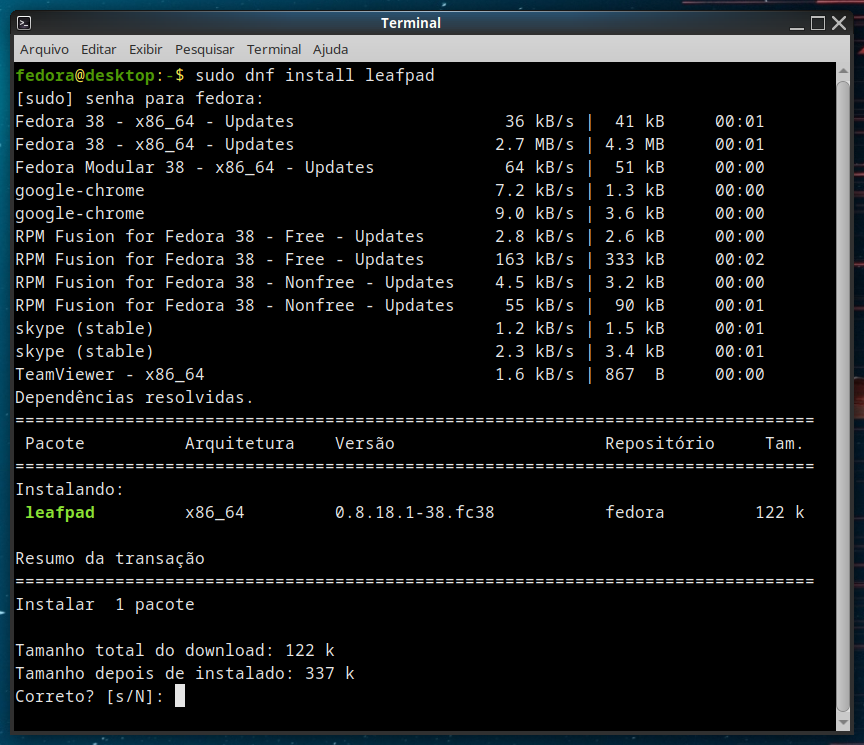
Task: Click the 2.7 MB/s speed value
Action: click(x=534, y=144)
